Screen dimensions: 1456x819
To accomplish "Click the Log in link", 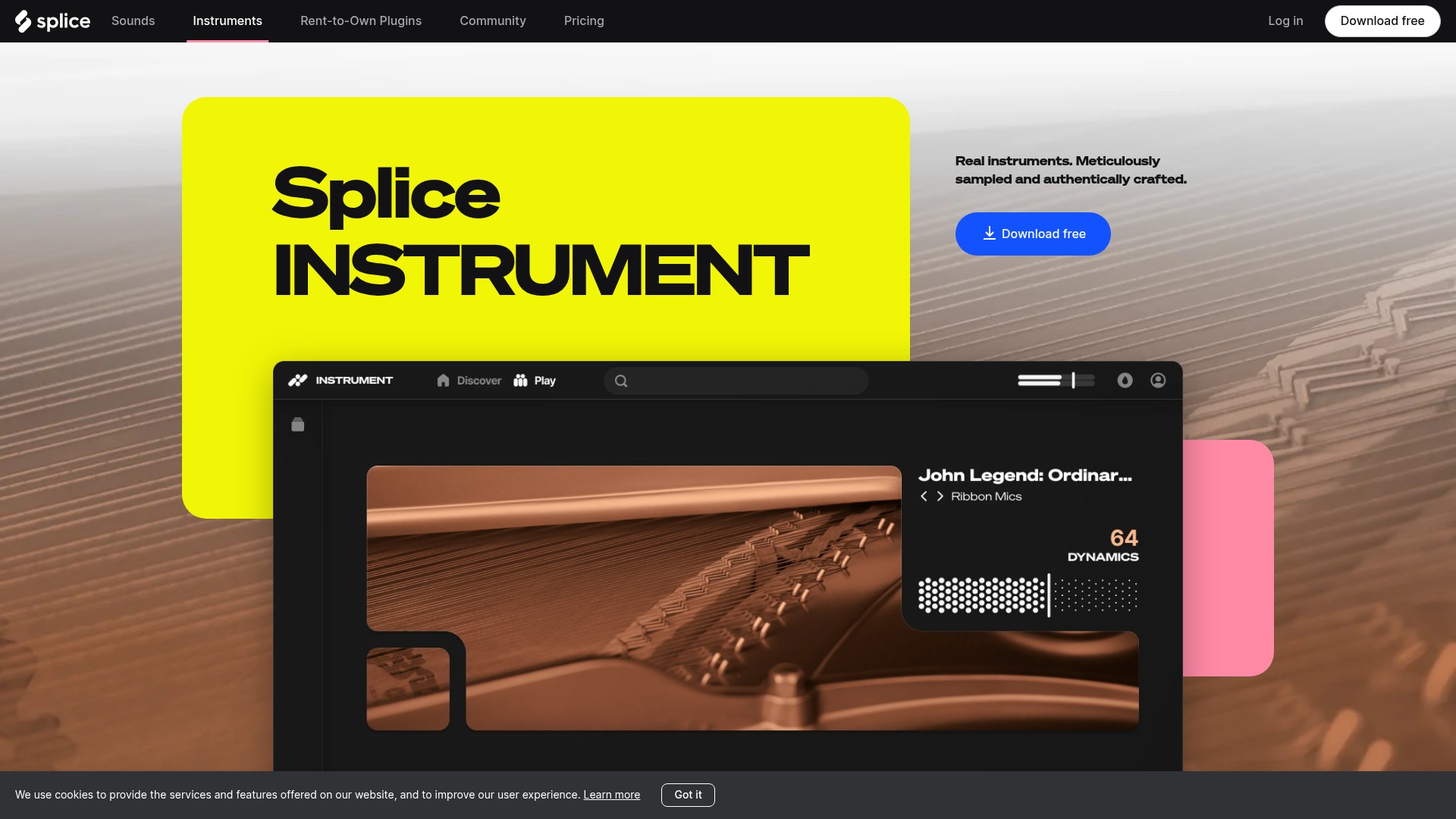I will tap(1285, 20).
